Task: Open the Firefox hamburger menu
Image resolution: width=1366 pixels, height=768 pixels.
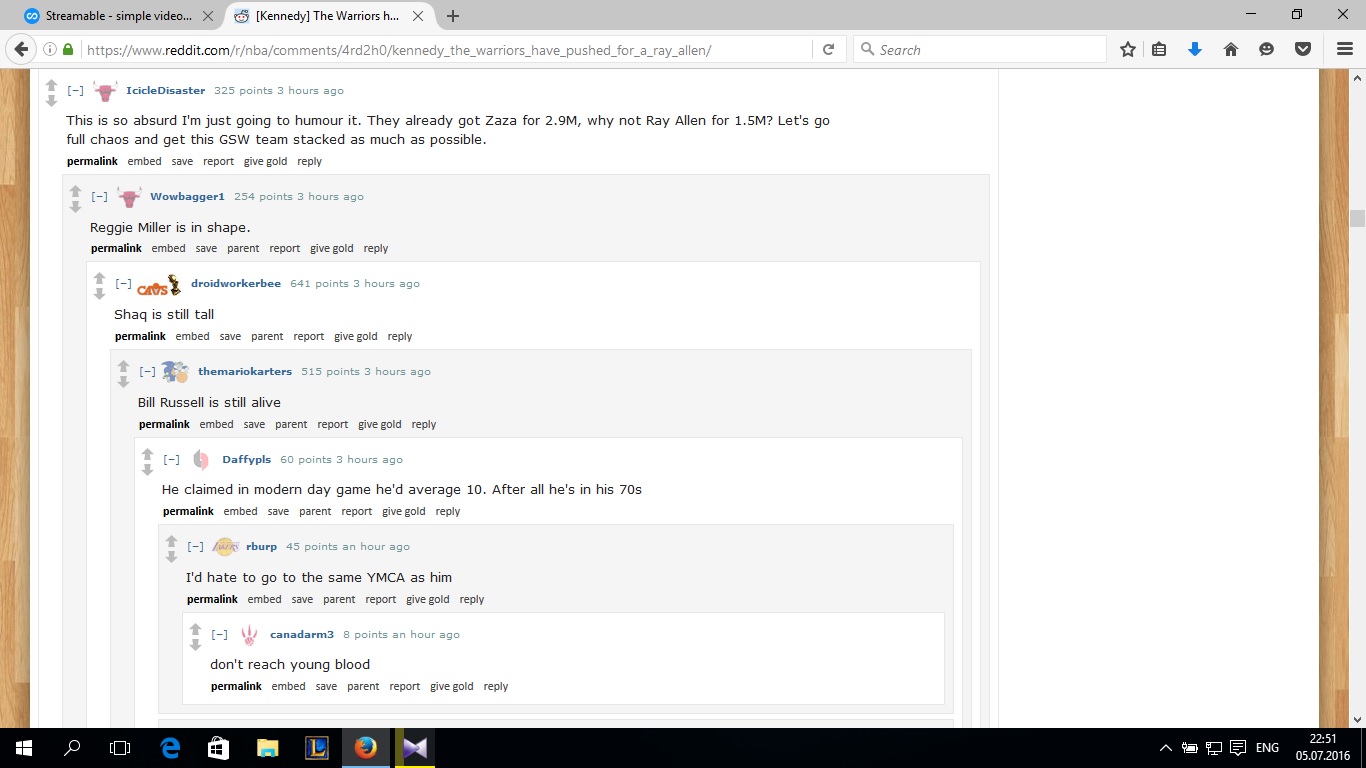Action: point(1345,49)
